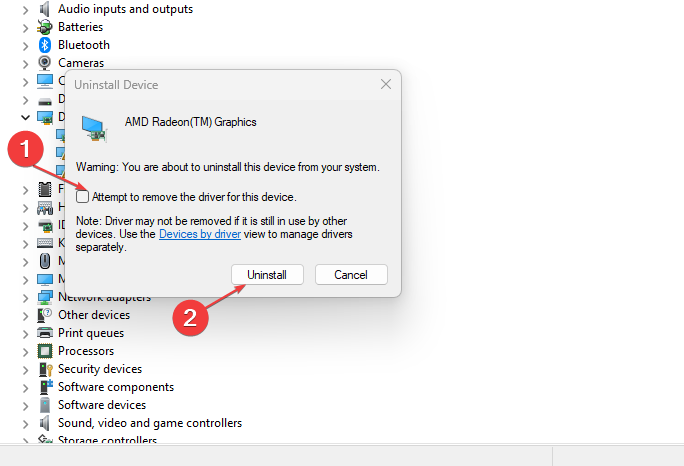684x466 pixels.
Task: Select the 'Cameras' label
Action: [81, 63]
